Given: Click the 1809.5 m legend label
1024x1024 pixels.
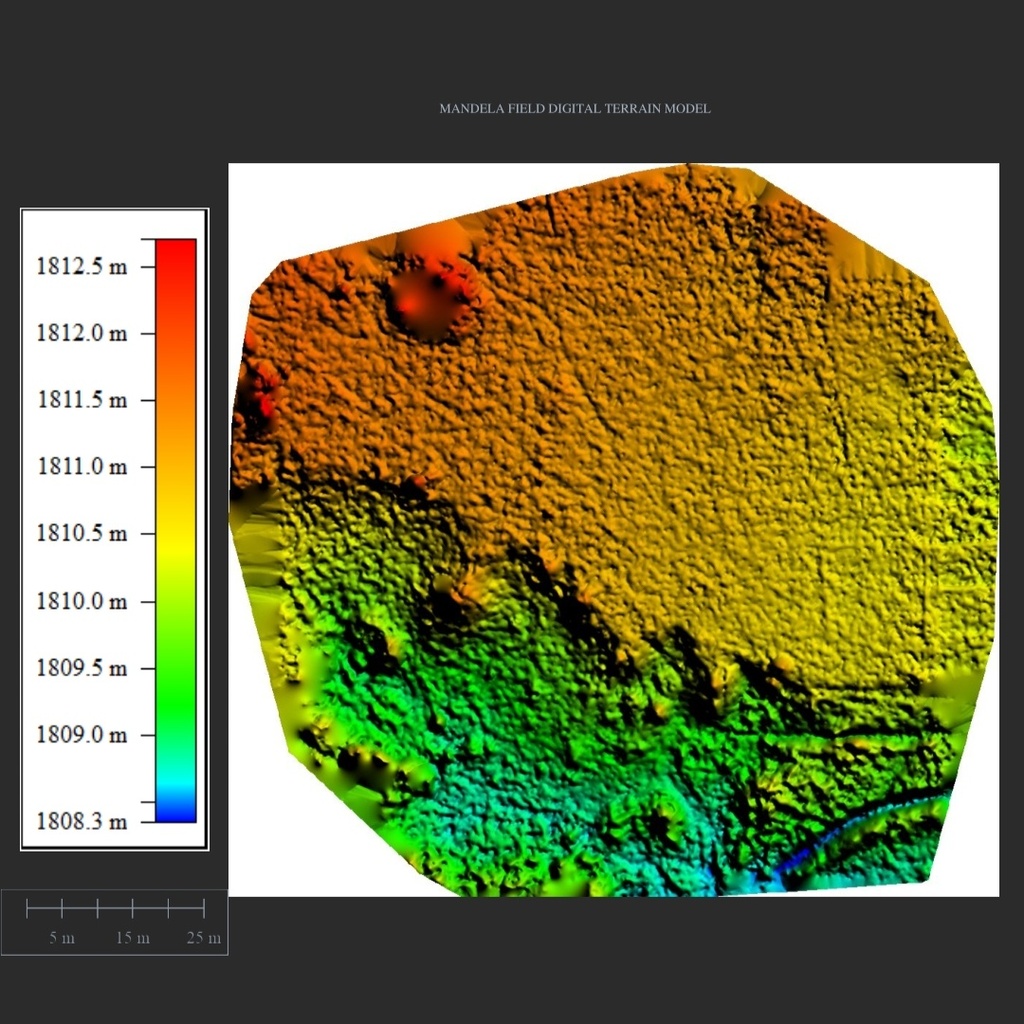Looking at the screenshot, I should pyautogui.click(x=82, y=668).
